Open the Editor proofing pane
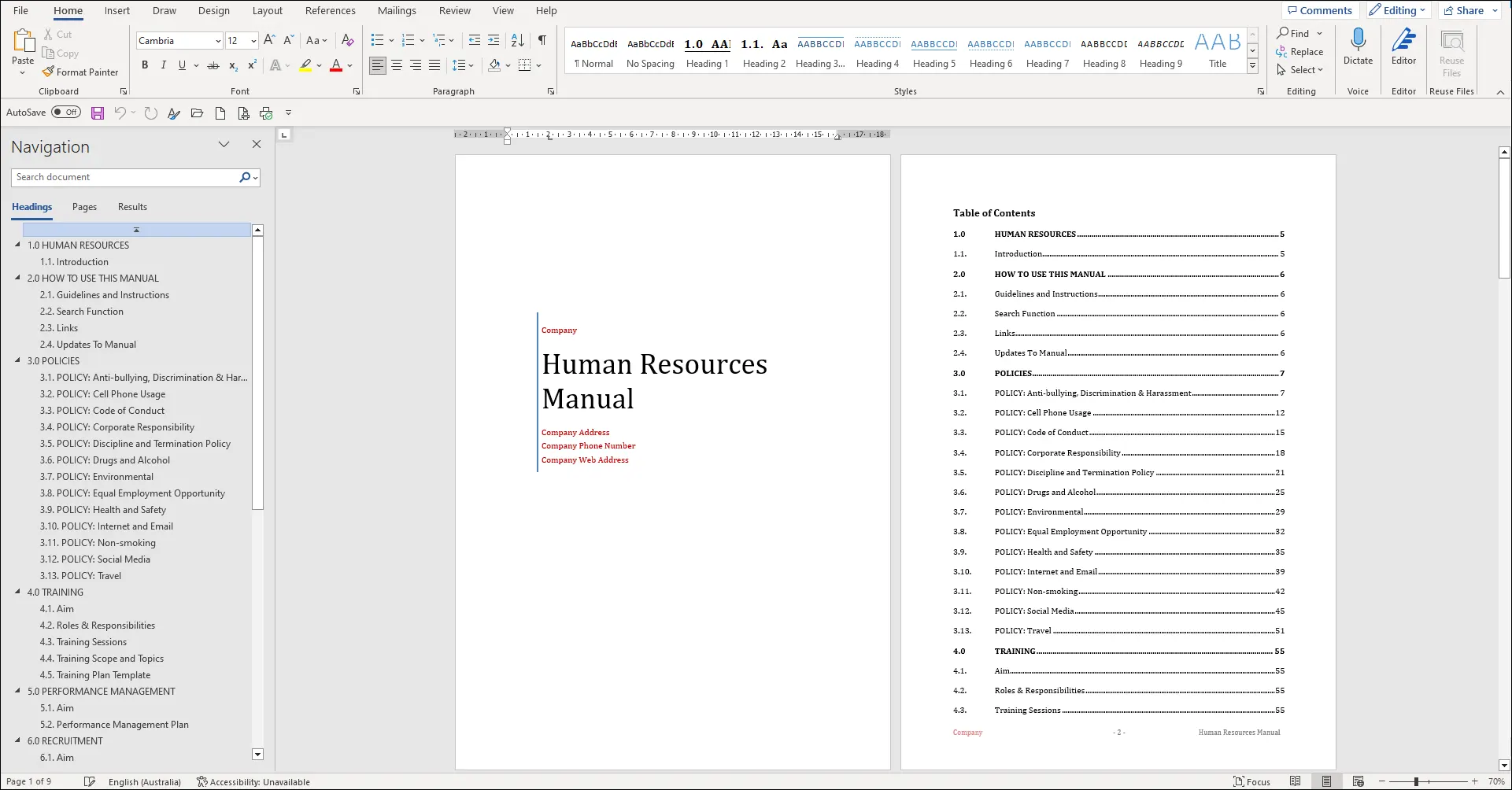The height and width of the screenshot is (790, 1512). tap(1403, 47)
